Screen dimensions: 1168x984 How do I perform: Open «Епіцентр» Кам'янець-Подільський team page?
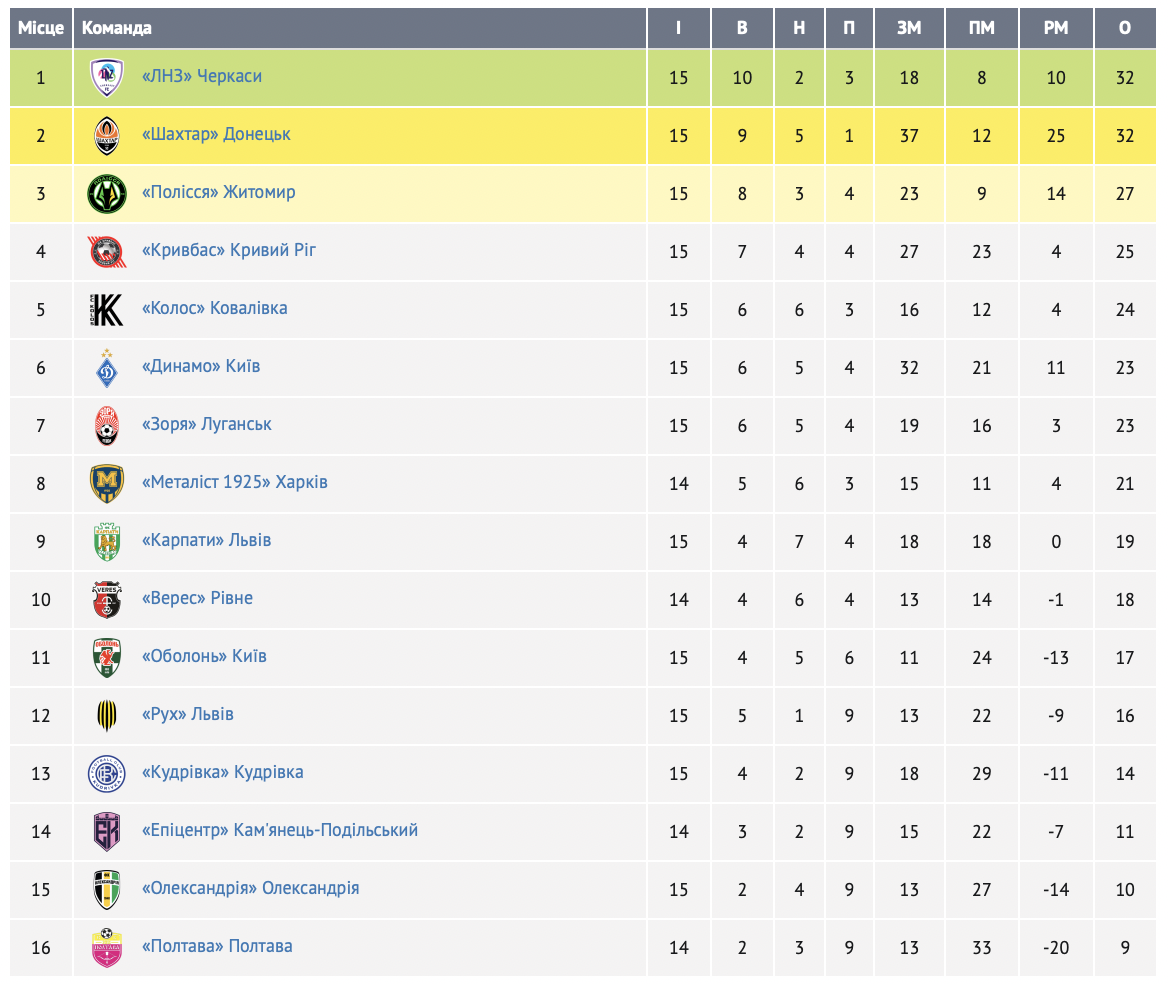point(280,830)
